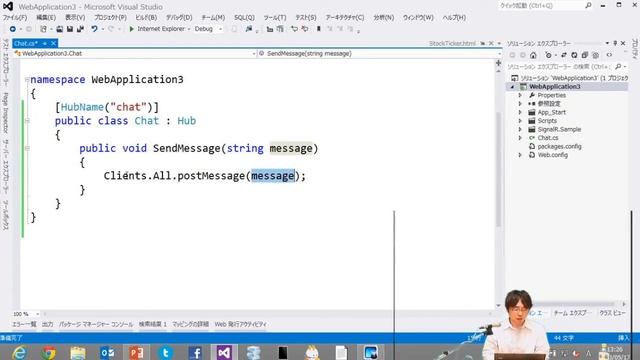Expand the Scripts folder
Viewport: 640px width, 360px height.
(520, 121)
